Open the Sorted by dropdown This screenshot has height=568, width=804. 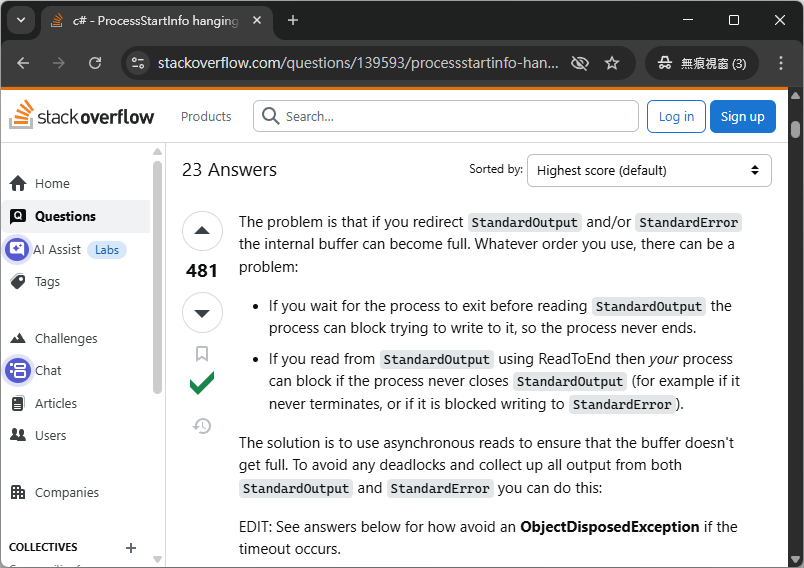(649, 170)
